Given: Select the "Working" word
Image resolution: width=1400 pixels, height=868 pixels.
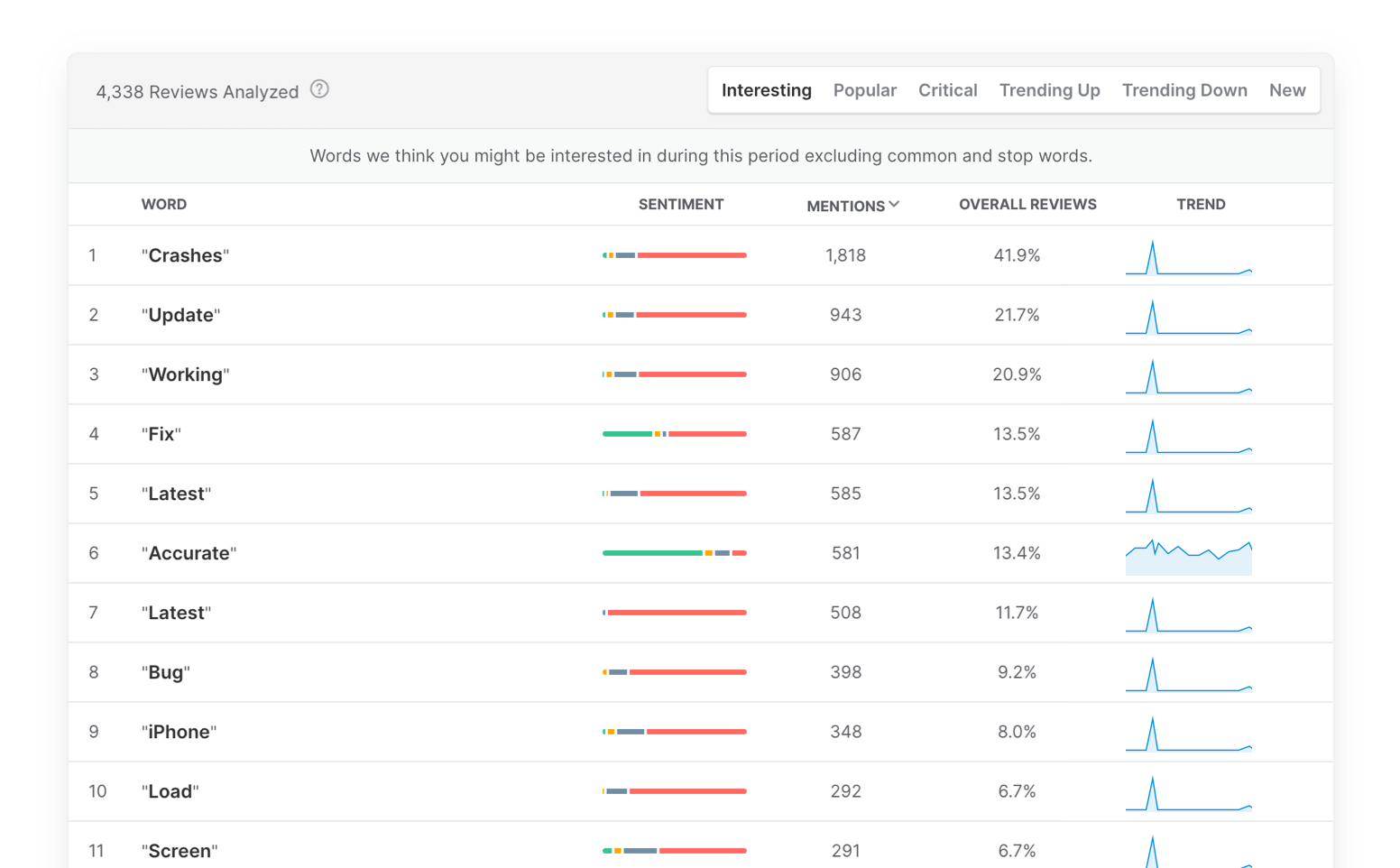Looking at the screenshot, I should pyautogui.click(x=185, y=374).
